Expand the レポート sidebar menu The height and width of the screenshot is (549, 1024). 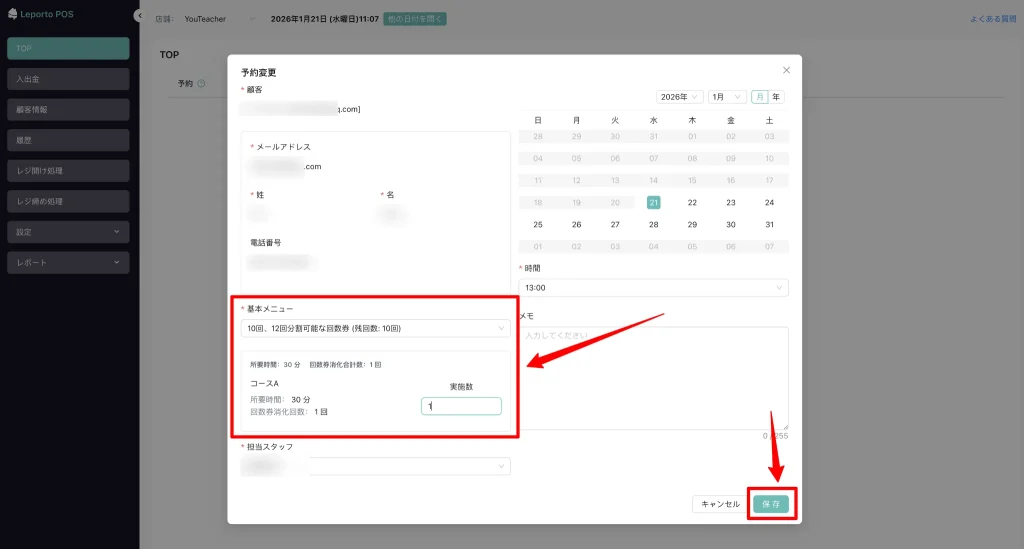tap(68, 263)
